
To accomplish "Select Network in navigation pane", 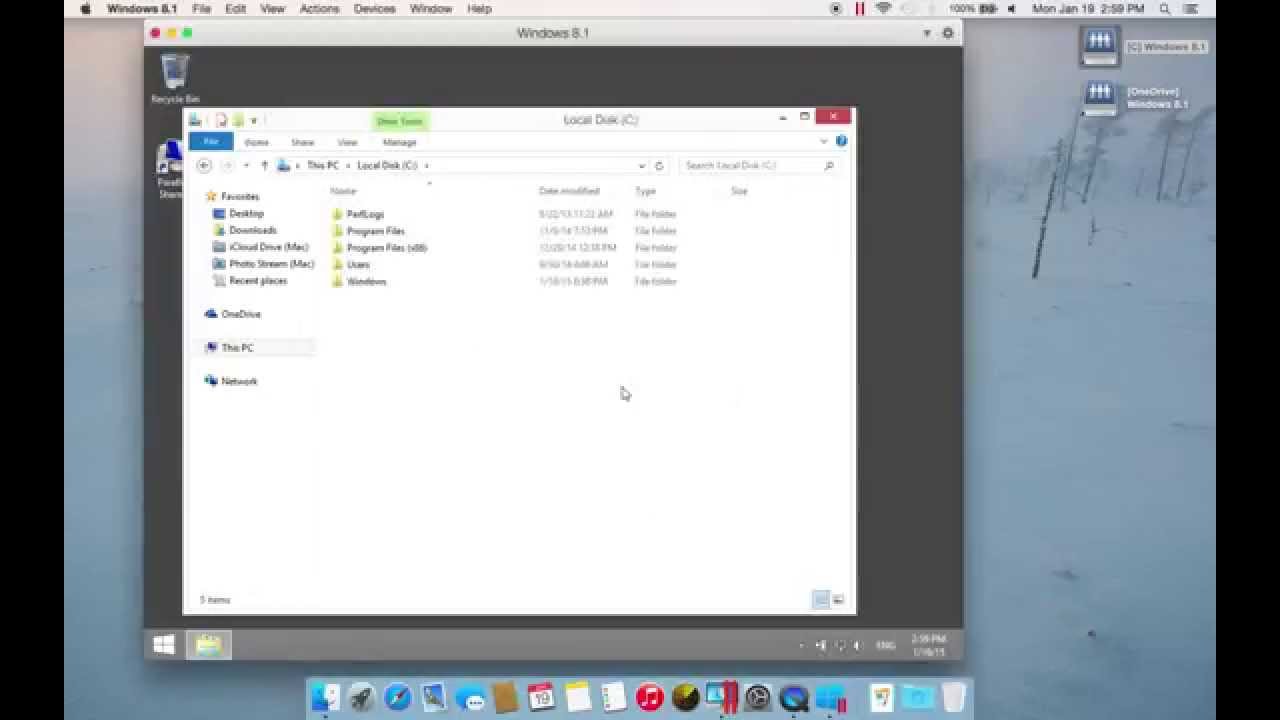I will [231, 381].
